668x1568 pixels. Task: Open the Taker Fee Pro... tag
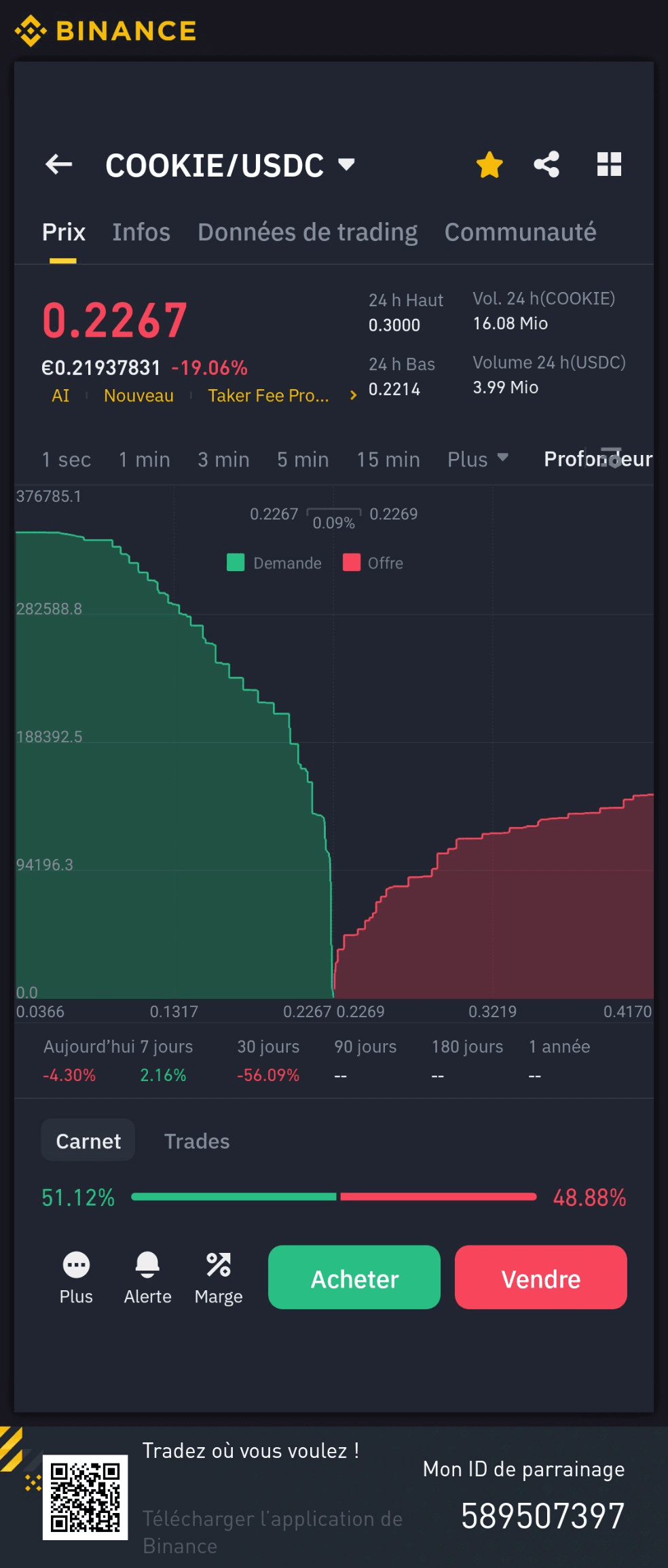268,396
